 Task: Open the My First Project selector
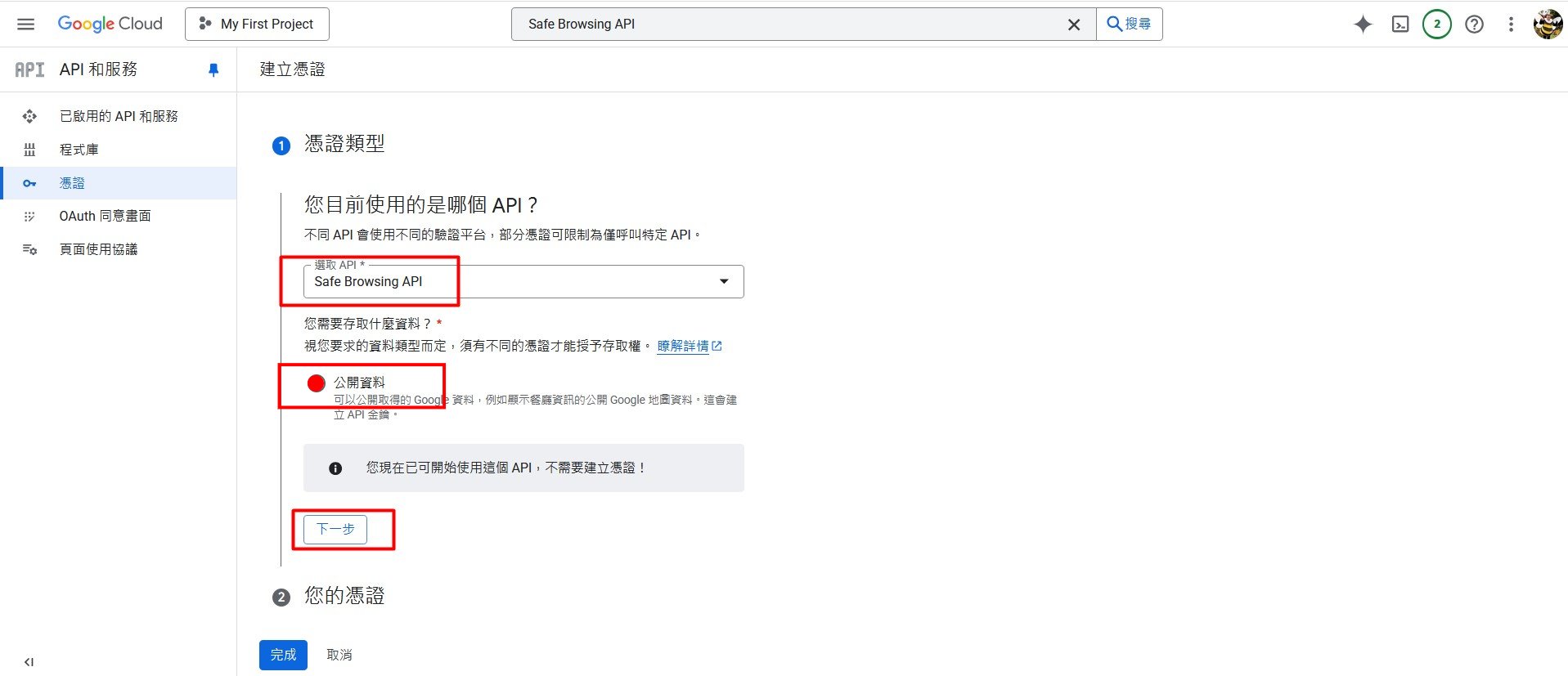pyautogui.click(x=257, y=25)
